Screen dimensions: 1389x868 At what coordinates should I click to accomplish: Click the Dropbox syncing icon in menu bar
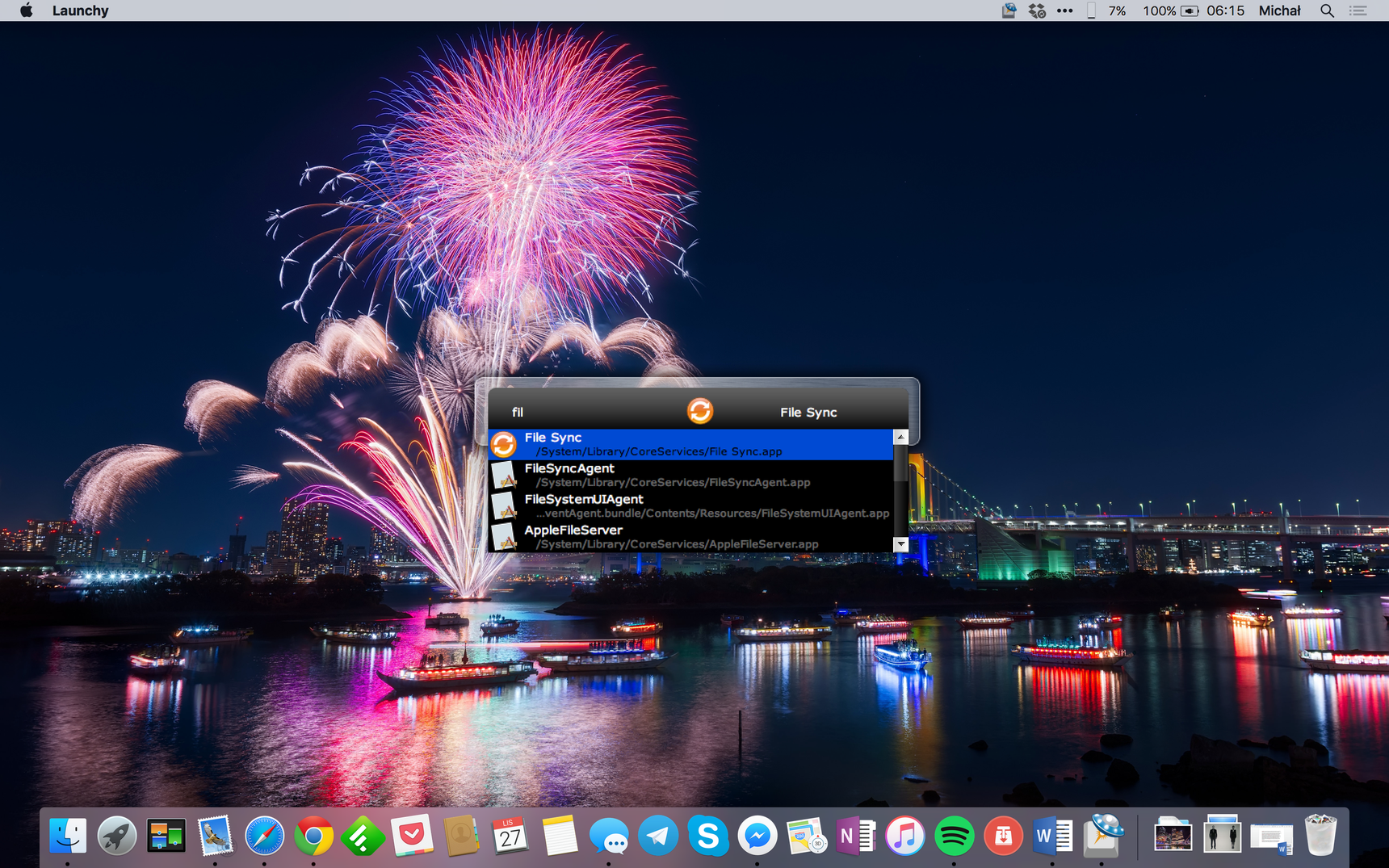(x=1037, y=10)
